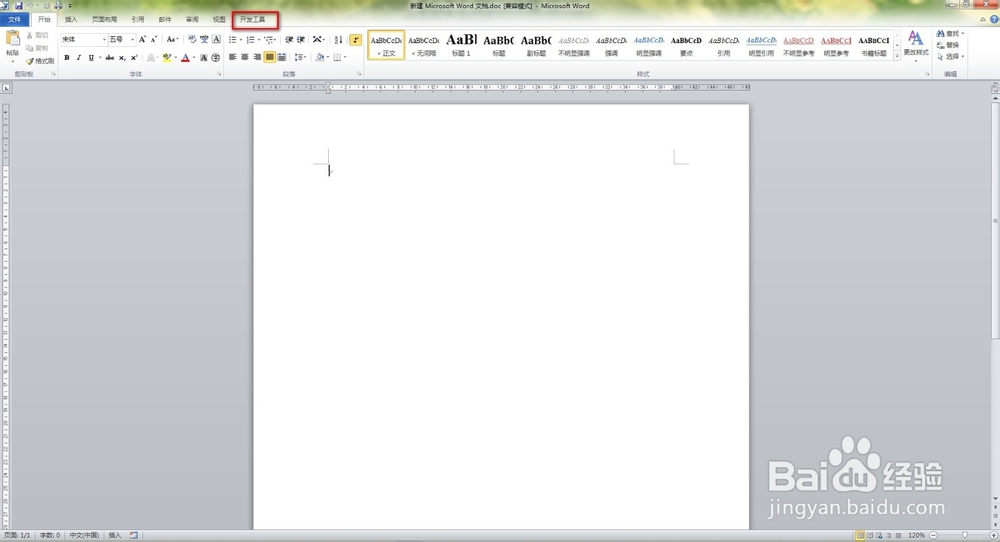Click the Save icon in quick access toolbar
This screenshot has height=542, width=1000.
point(18,6)
